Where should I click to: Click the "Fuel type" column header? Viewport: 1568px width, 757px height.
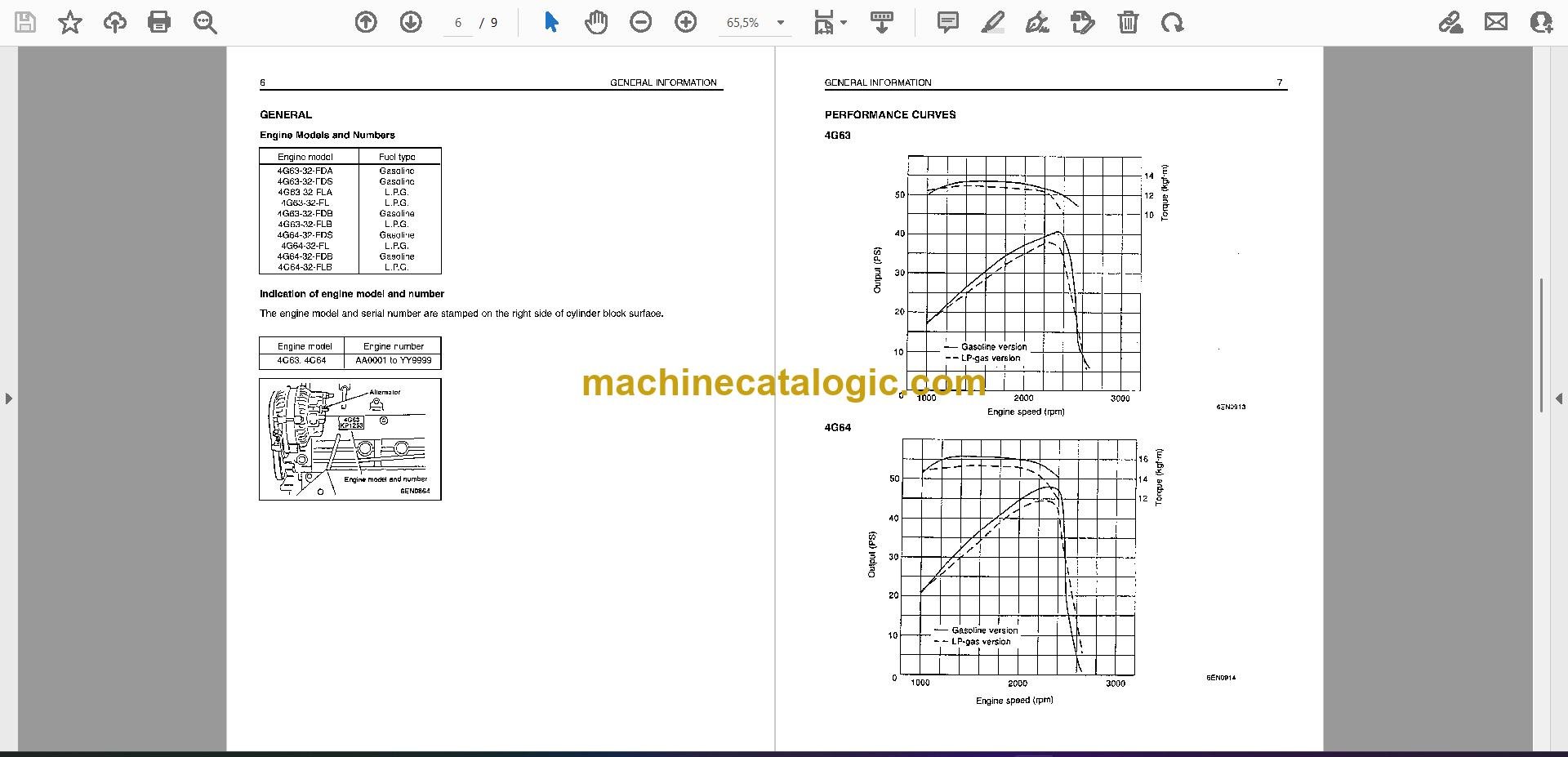[x=397, y=157]
